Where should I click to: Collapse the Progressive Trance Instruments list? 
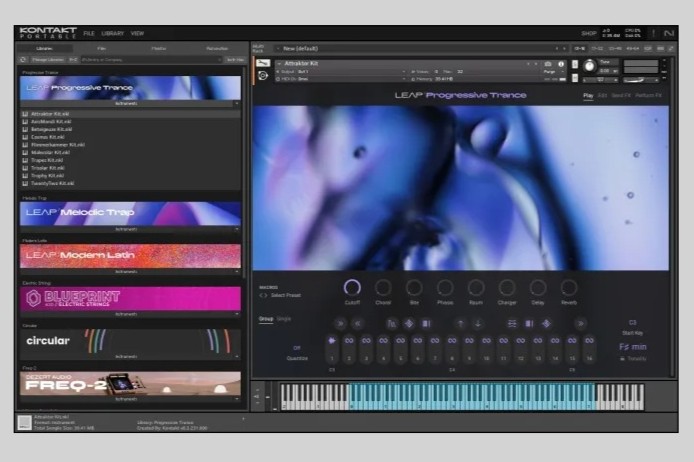[x=237, y=103]
